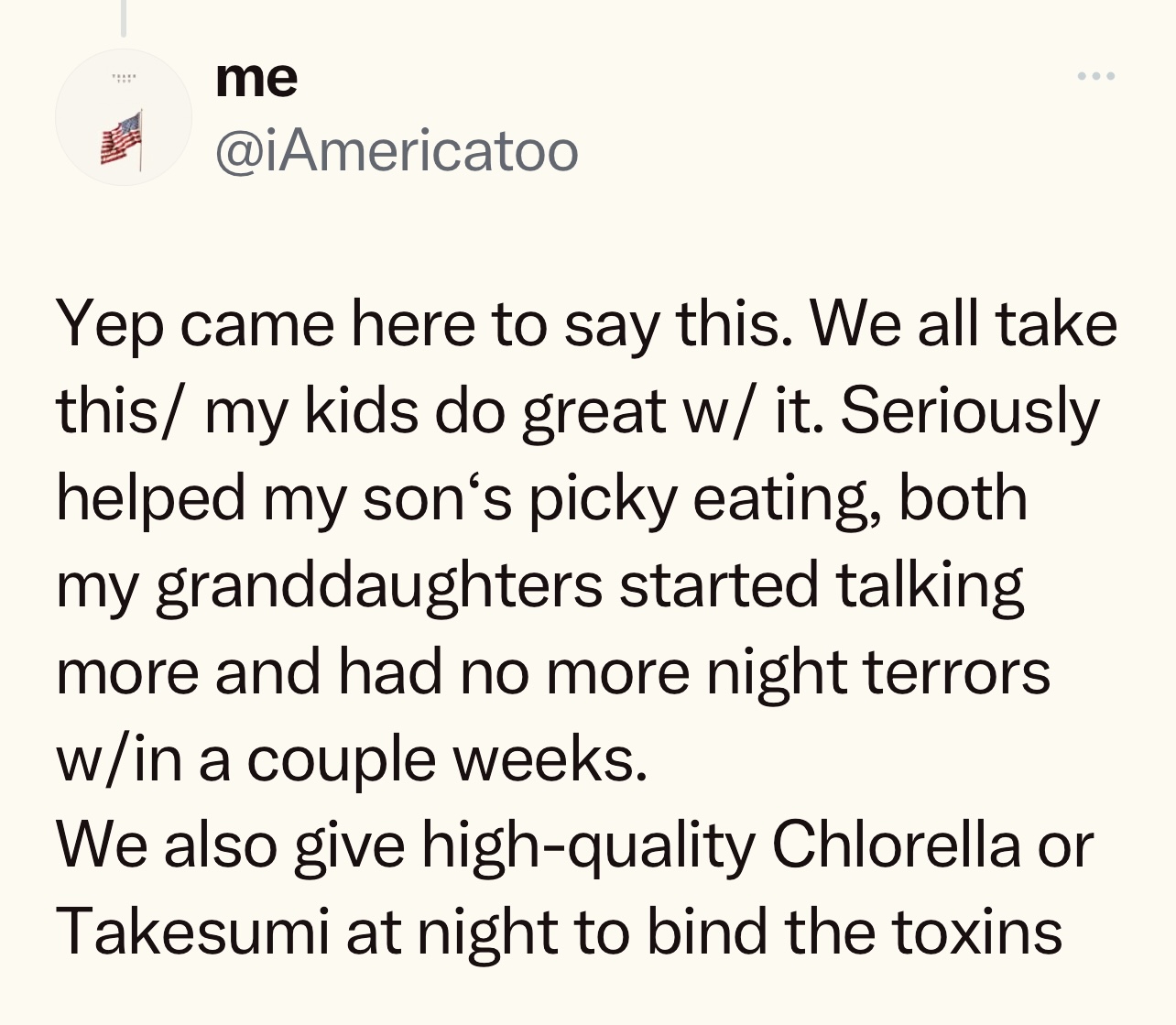Click the word "Seriously" in the tweet
Screen dimensions: 1176x1025
pyautogui.click(x=969, y=412)
